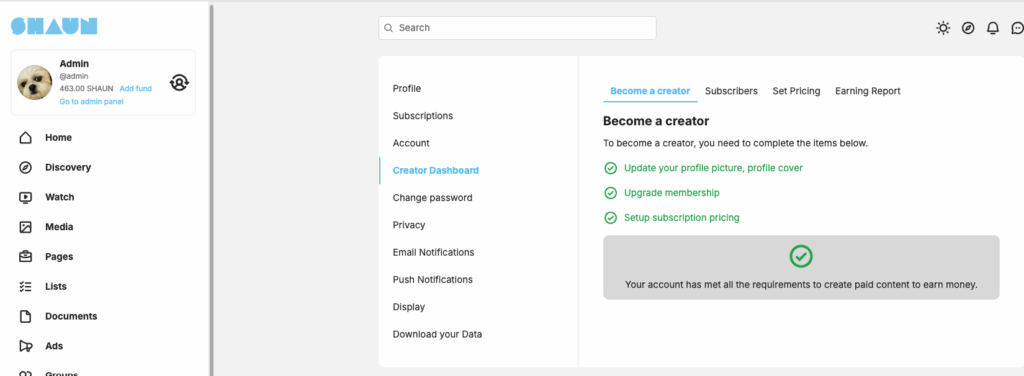Click the Pages briefcase icon
1024x376 pixels.
25,257
